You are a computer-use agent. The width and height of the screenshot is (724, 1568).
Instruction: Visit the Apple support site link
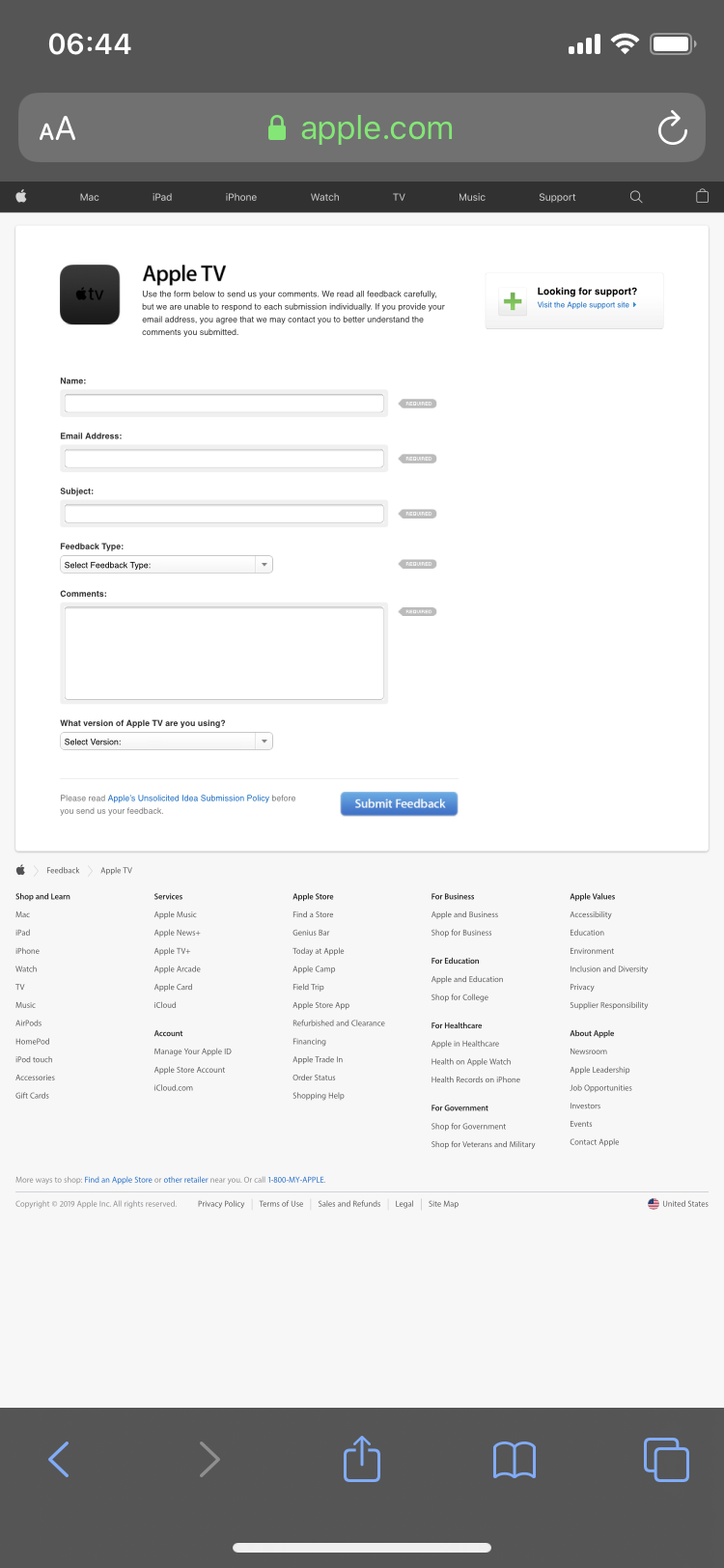586,305
